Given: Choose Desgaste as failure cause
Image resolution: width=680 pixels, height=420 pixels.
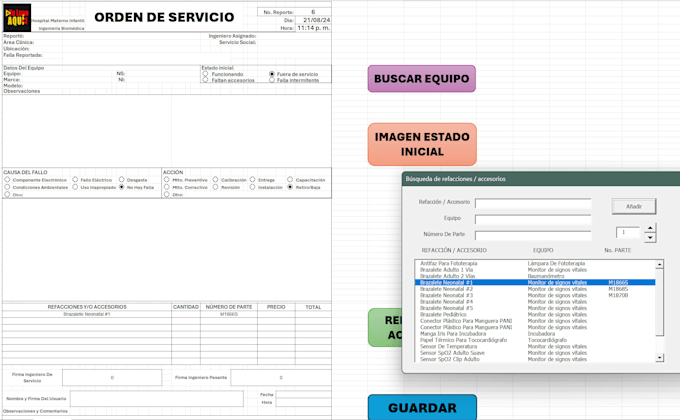Looking at the screenshot, I should point(121,180).
